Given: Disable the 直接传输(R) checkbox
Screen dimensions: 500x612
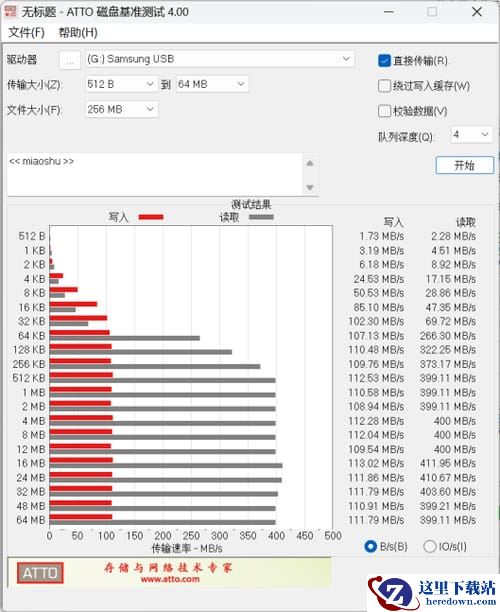Looking at the screenshot, I should pos(384,60).
